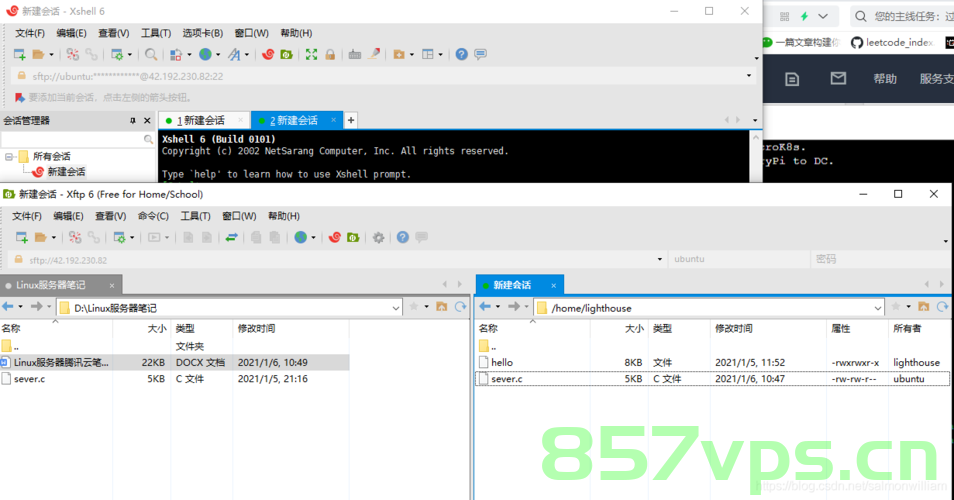Go back in local pane using blue arrow
Viewport: 954px width, 500px height.
coord(8,307)
